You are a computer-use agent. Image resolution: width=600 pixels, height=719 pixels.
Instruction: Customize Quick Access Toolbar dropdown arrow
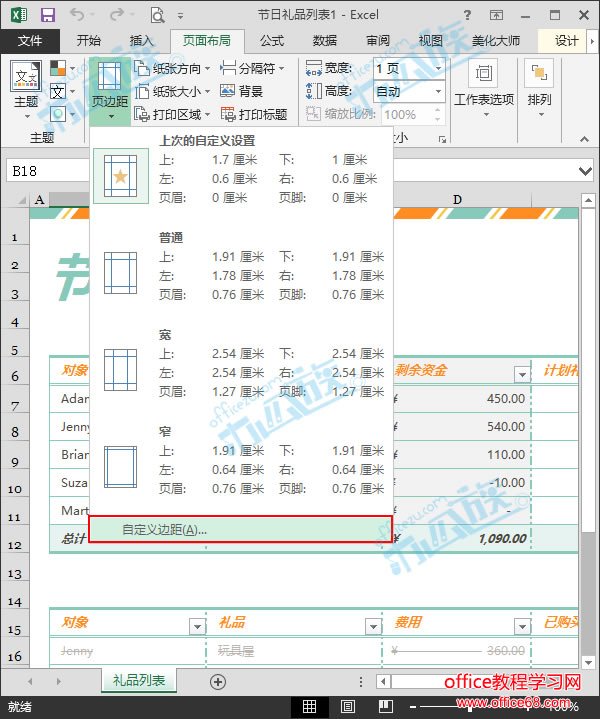181,16
